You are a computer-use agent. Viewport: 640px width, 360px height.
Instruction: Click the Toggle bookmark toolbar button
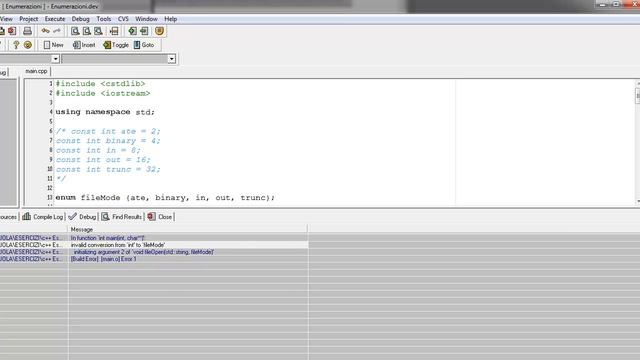116,45
